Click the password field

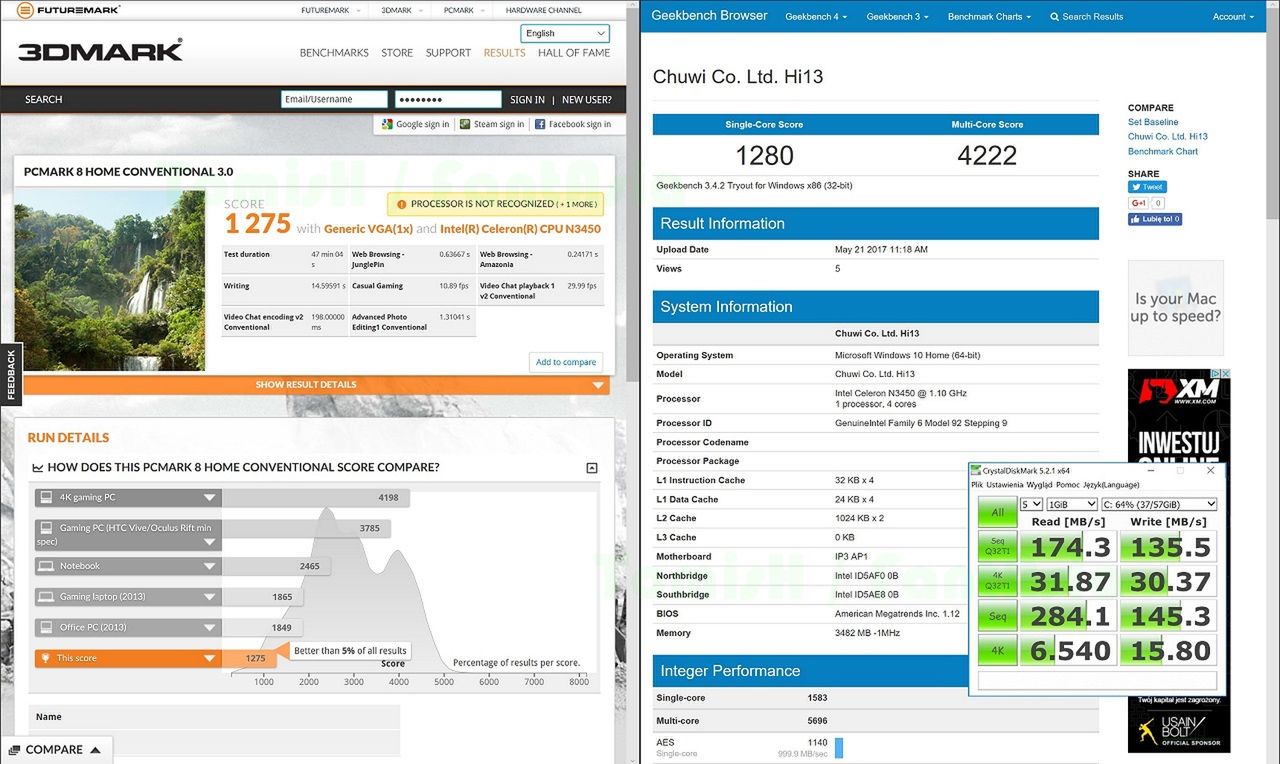click(448, 99)
